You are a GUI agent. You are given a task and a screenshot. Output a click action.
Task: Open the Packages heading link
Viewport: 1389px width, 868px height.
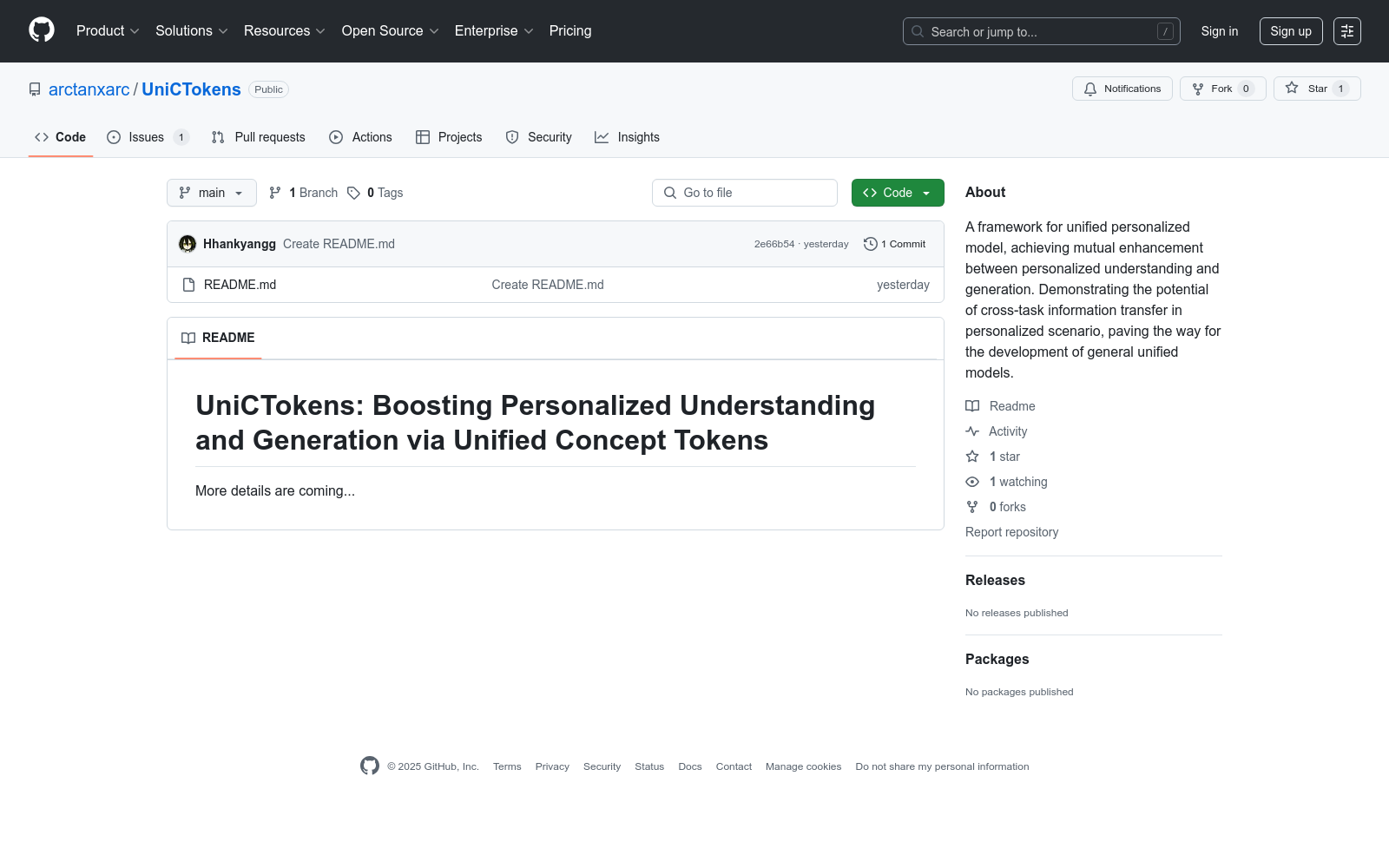[997, 660]
